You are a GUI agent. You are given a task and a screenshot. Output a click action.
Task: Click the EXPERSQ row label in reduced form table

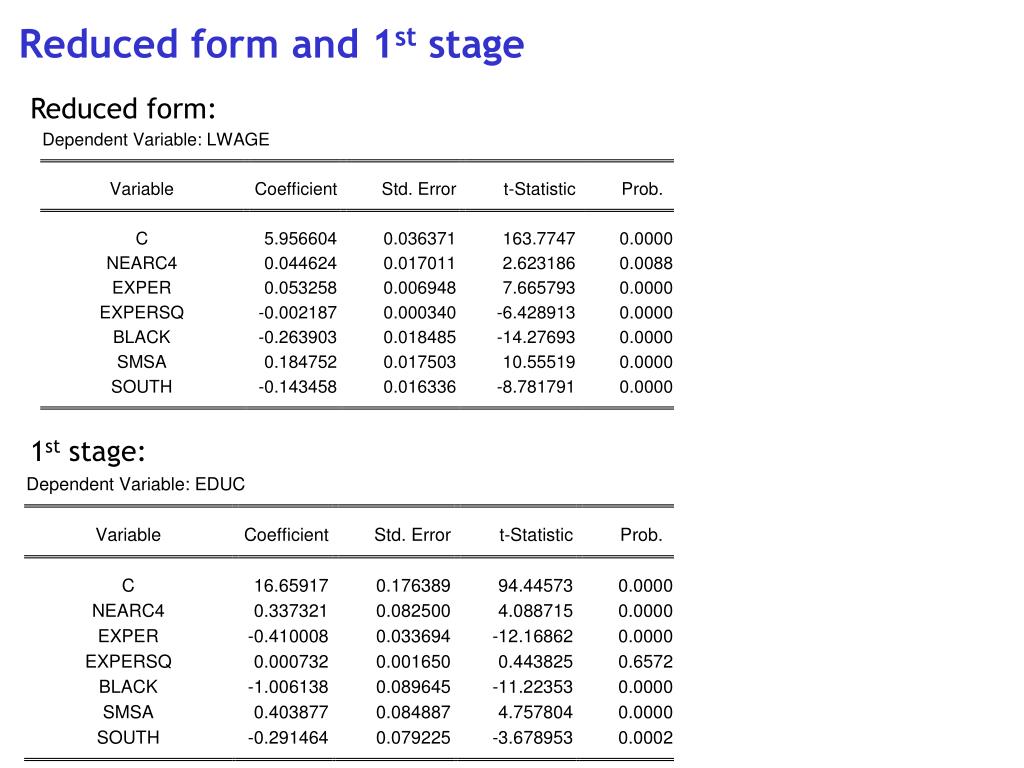coord(142,312)
